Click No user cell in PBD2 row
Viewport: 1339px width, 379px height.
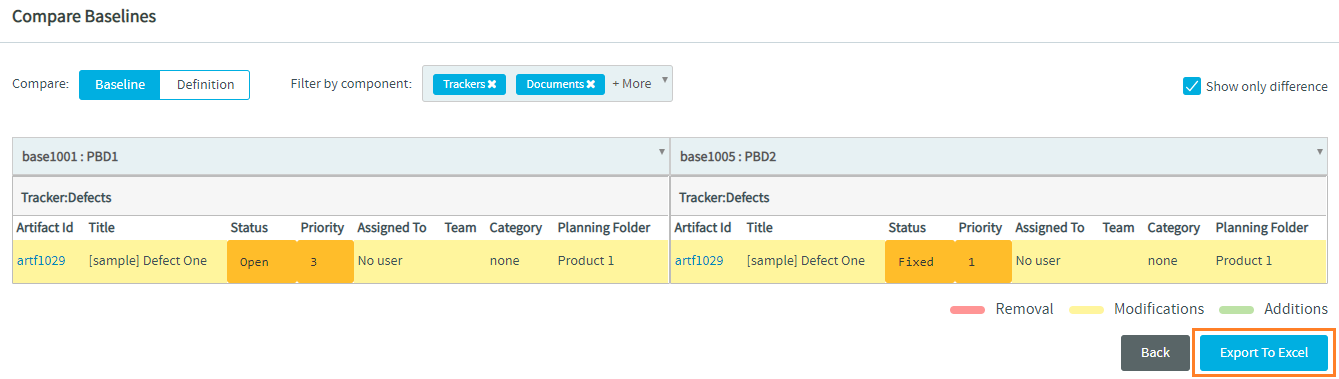(1038, 261)
